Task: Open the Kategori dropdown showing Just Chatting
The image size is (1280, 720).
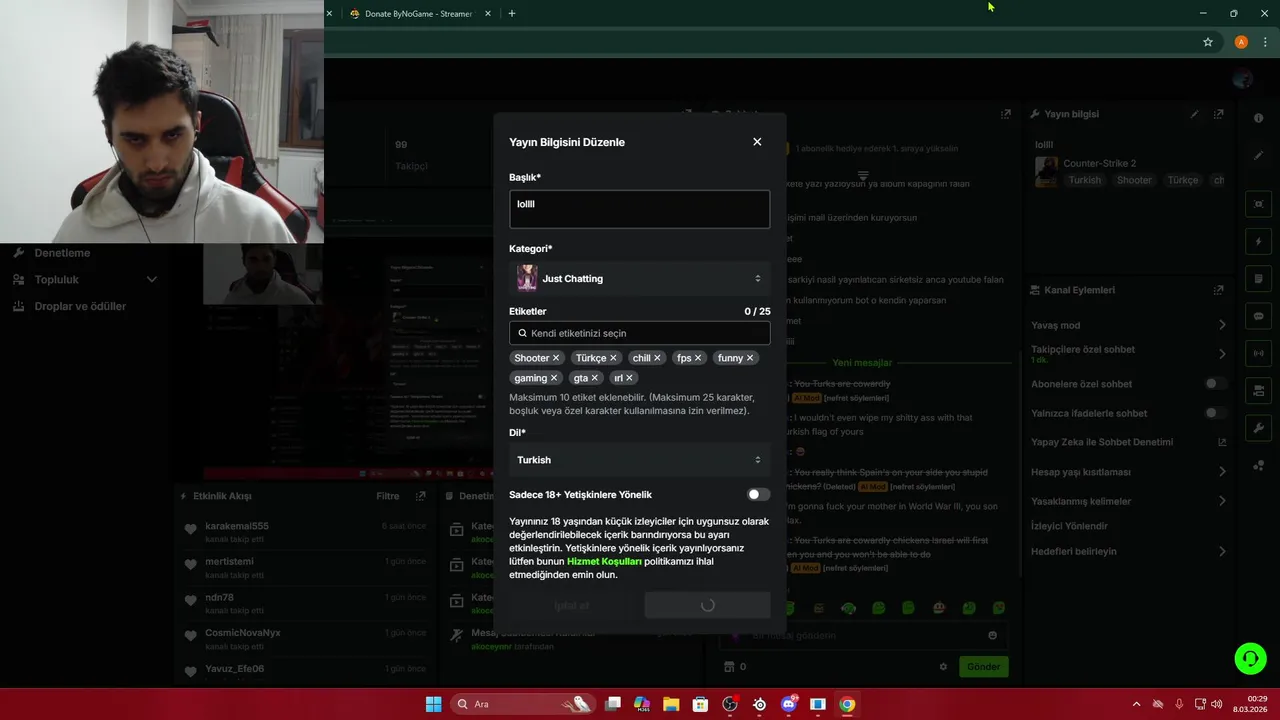Action: tap(639, 278)
